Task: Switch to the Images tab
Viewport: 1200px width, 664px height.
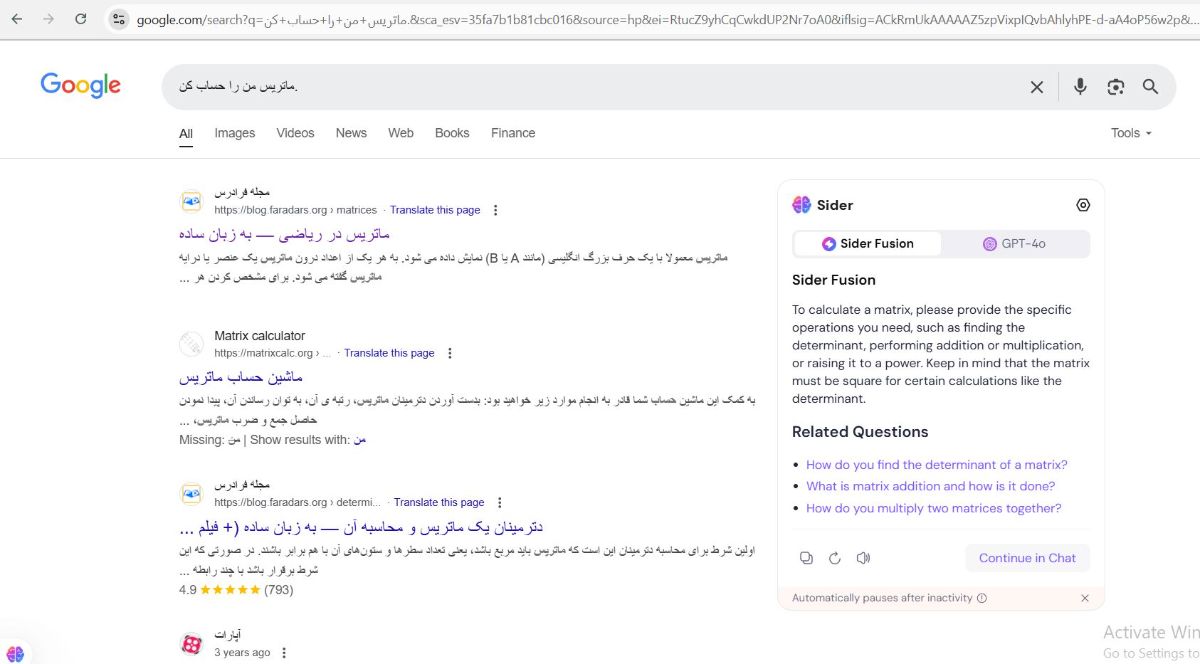Action: [x=234, y=132]
